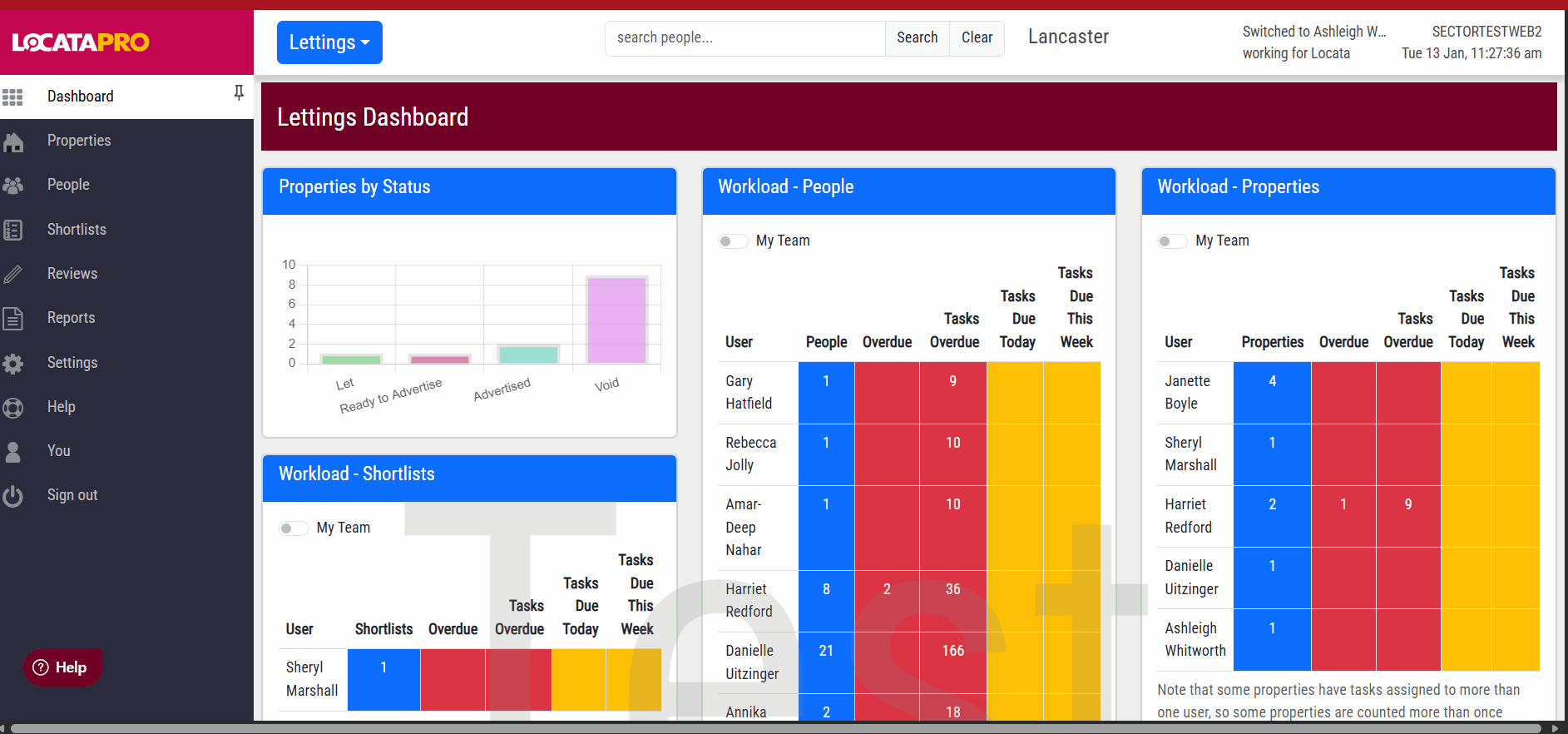This screenshot has height=734, width=1568.
Task: Click Janette Boyle's name in Workload - Properties
Action: [1187, 393]
